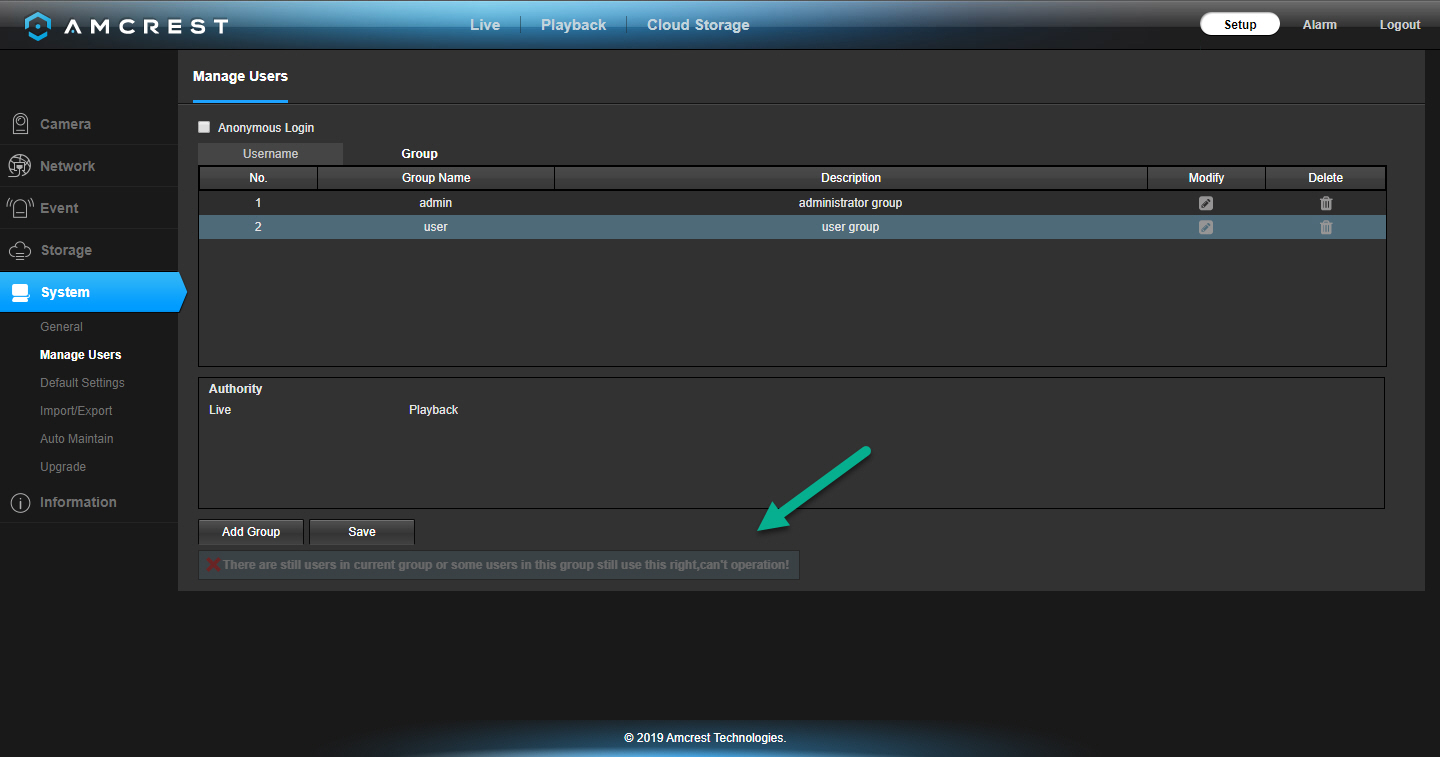Click the Save button
Viewport: 1440px width, 757px height.
(x=362, y=532)
